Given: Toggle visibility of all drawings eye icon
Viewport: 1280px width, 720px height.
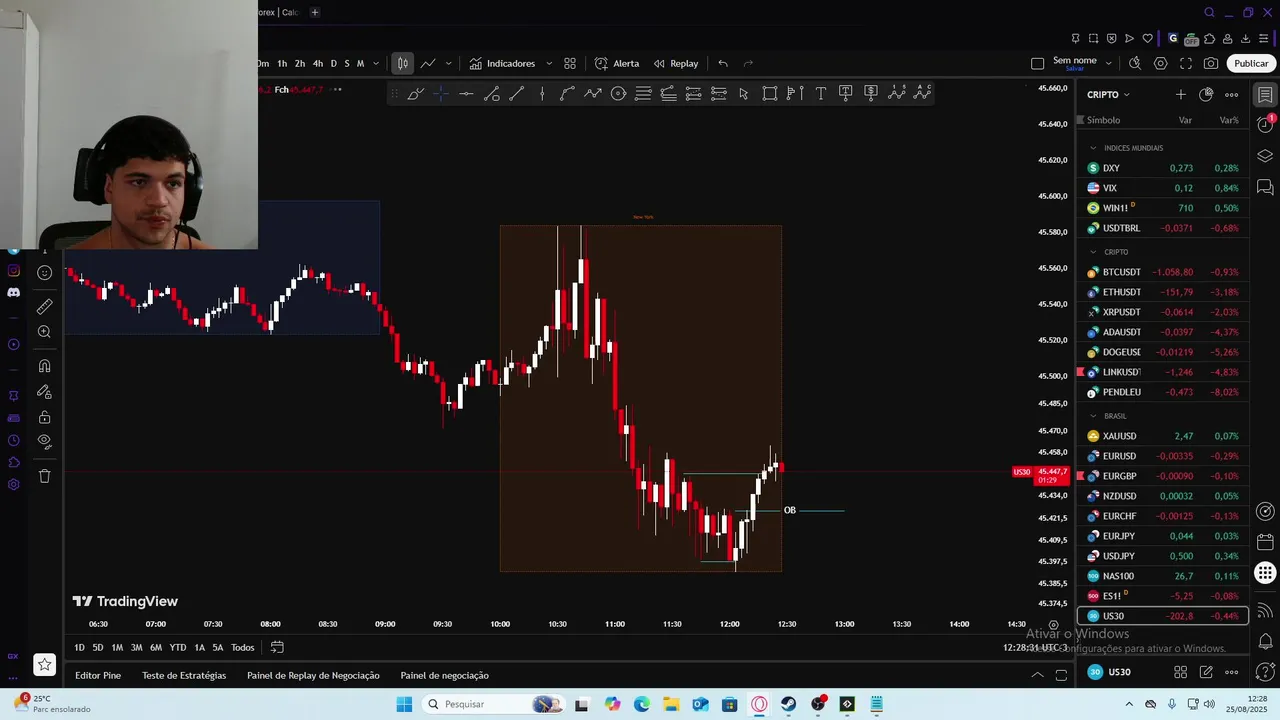Looking at the screenshot, I should coord(44,441).
